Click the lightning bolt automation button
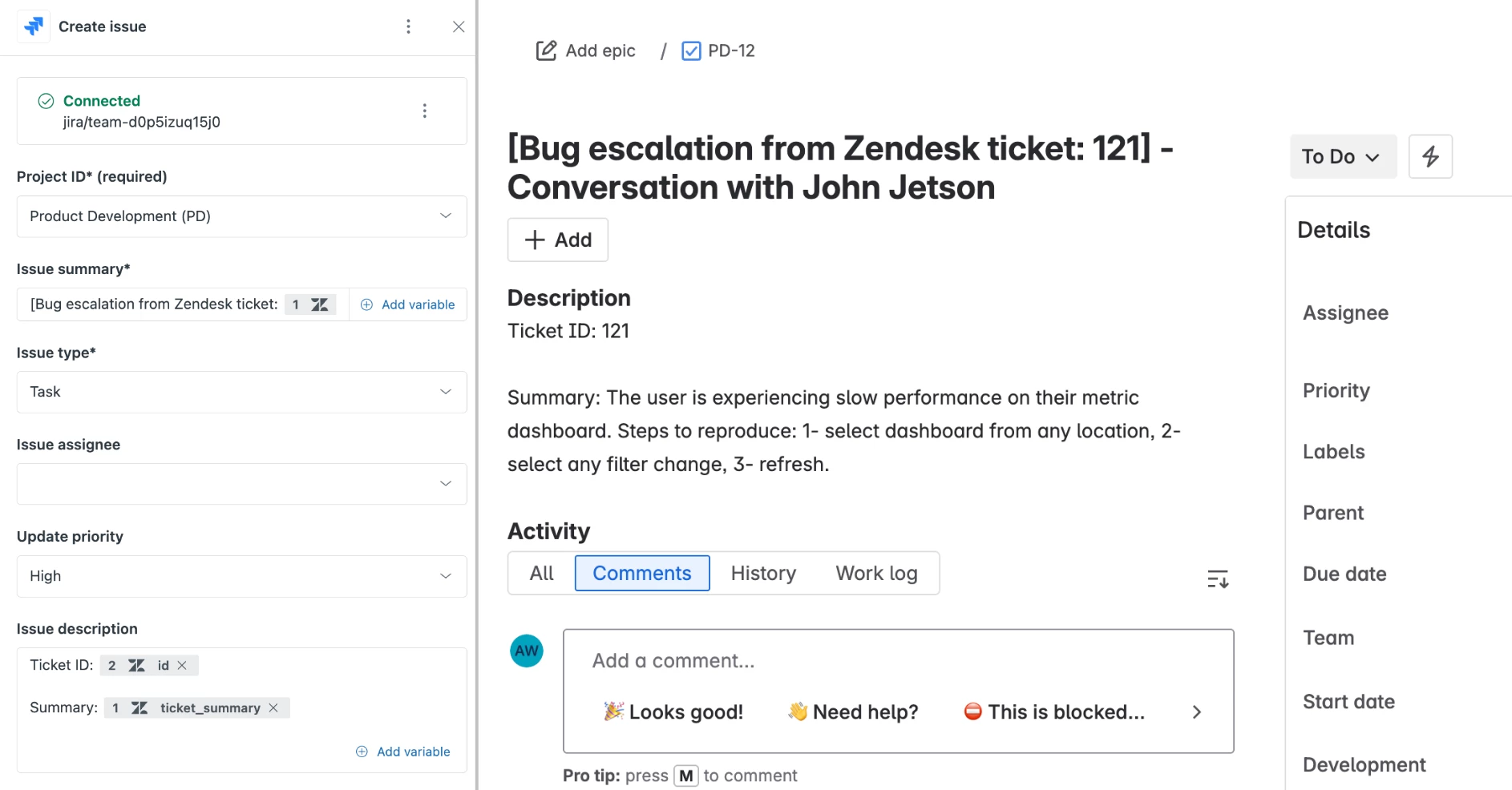The height and width of the screenshot is (790, 1512). click(1430, 156)
